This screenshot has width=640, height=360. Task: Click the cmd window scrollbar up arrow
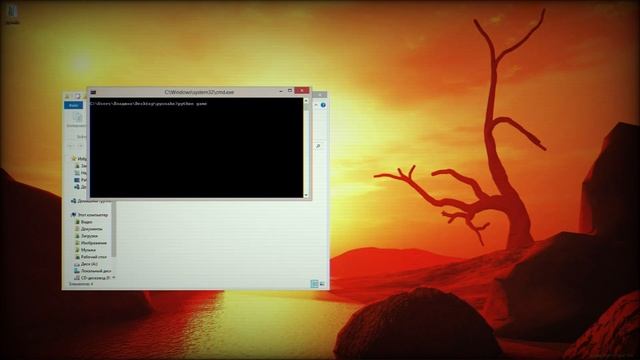pyautogui.click(x=306, y=100)
